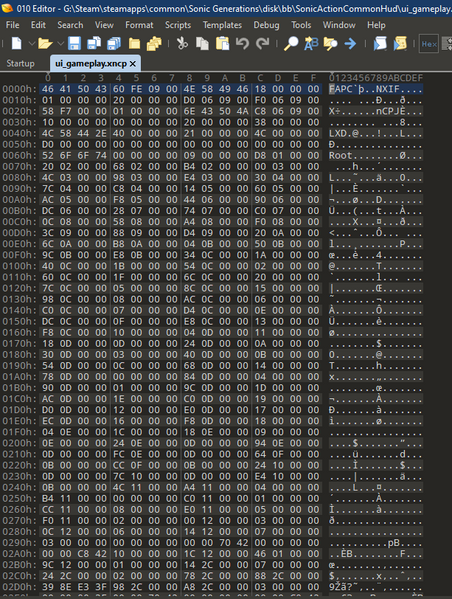Click the Paste clipboard icon
This screenshot has height=599, width=452.
(222, 43)
